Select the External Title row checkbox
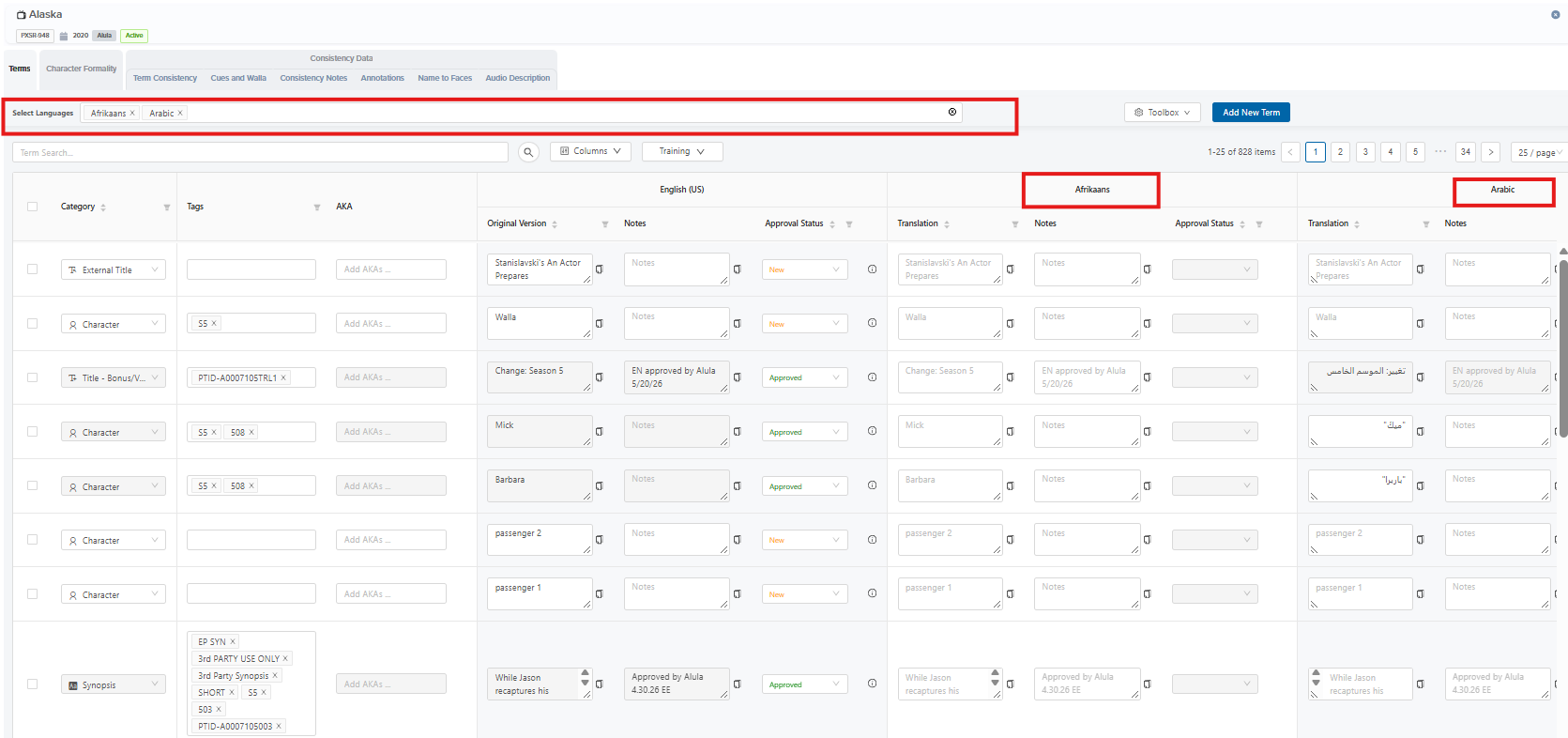The height and width of the screenshot is (738, 1568). coord(33,269)
